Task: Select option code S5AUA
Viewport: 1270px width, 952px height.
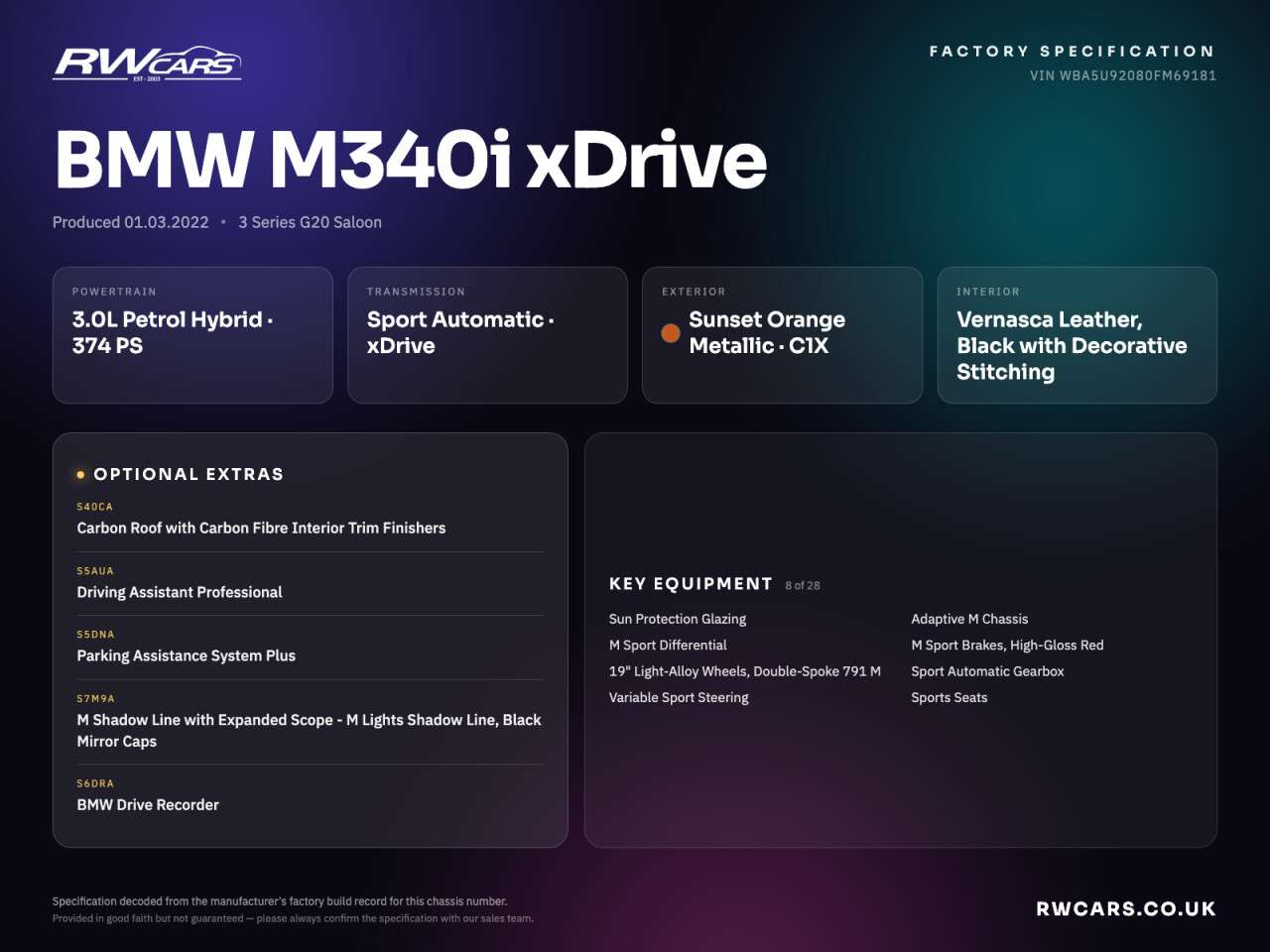Action: (x=95, y=571)
